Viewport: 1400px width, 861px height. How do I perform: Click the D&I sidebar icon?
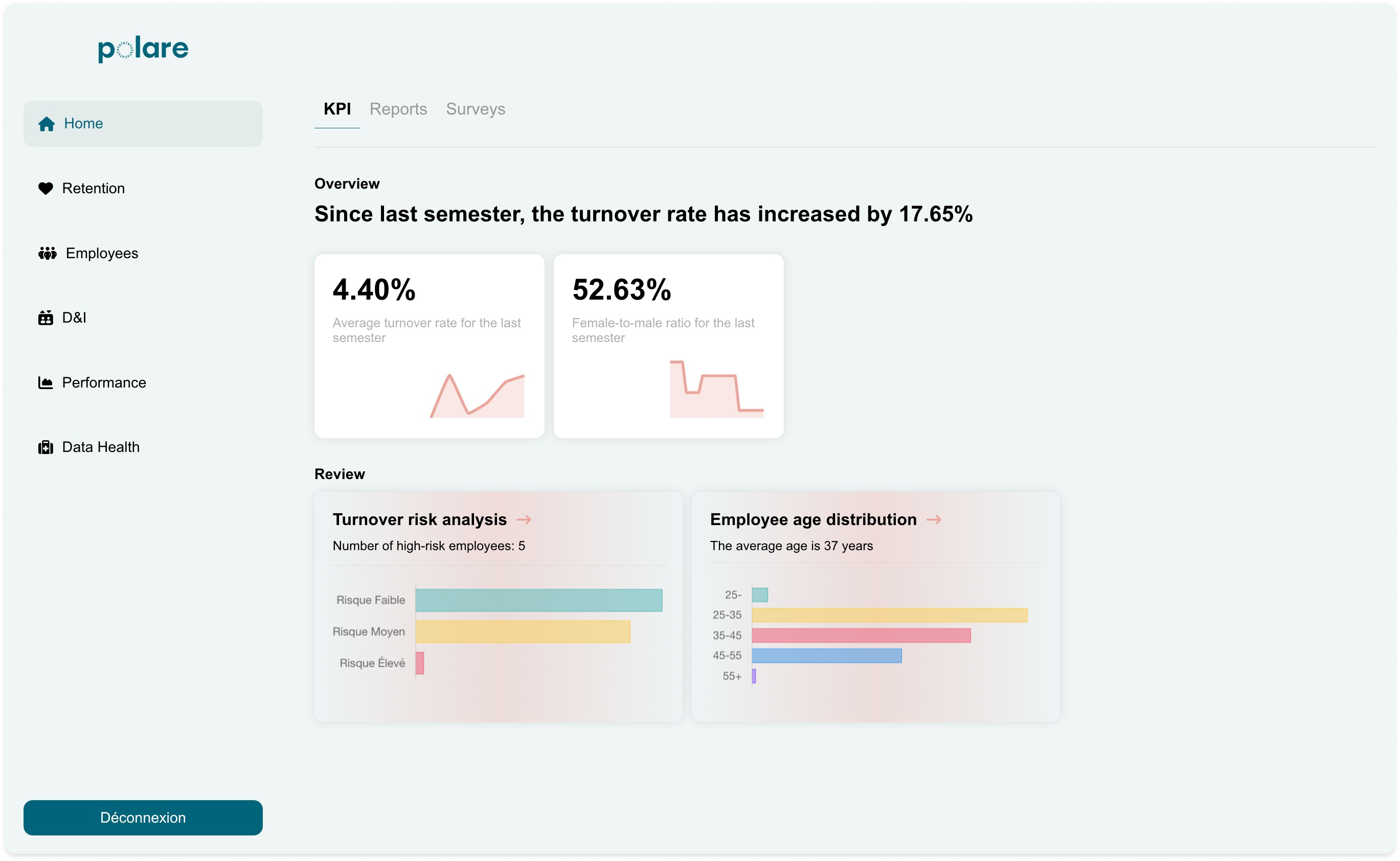[46, 318]
